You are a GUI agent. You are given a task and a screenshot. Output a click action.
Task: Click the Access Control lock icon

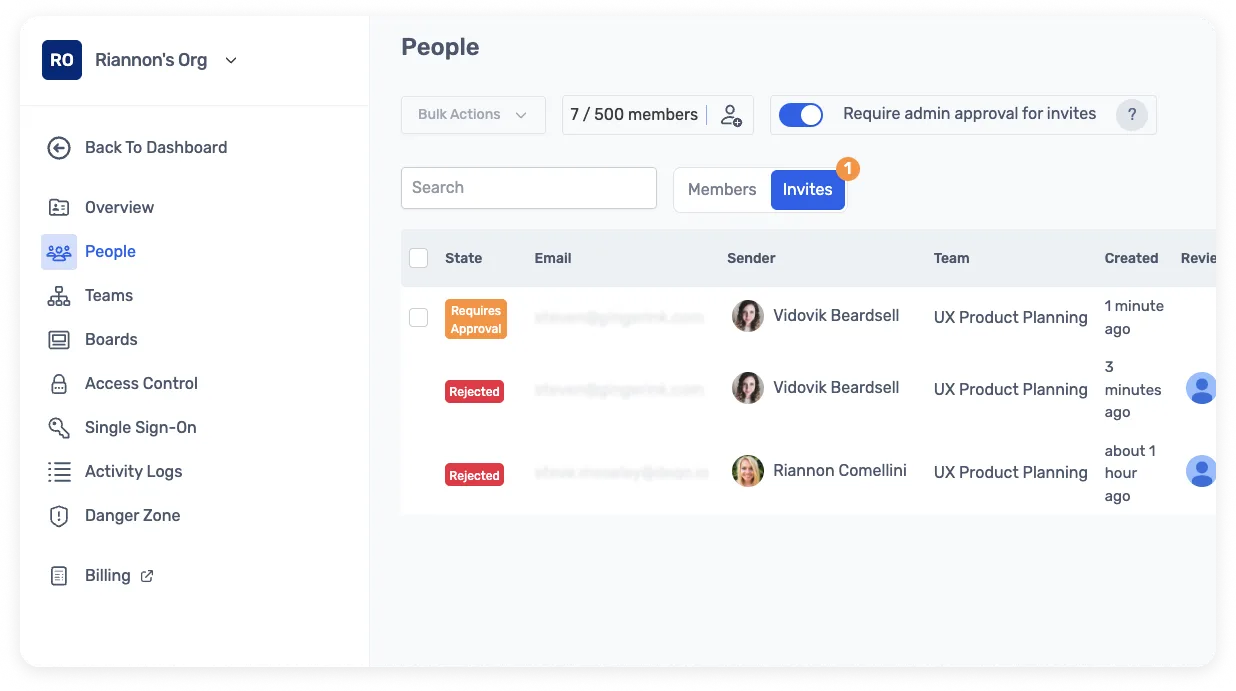(59, 384)
